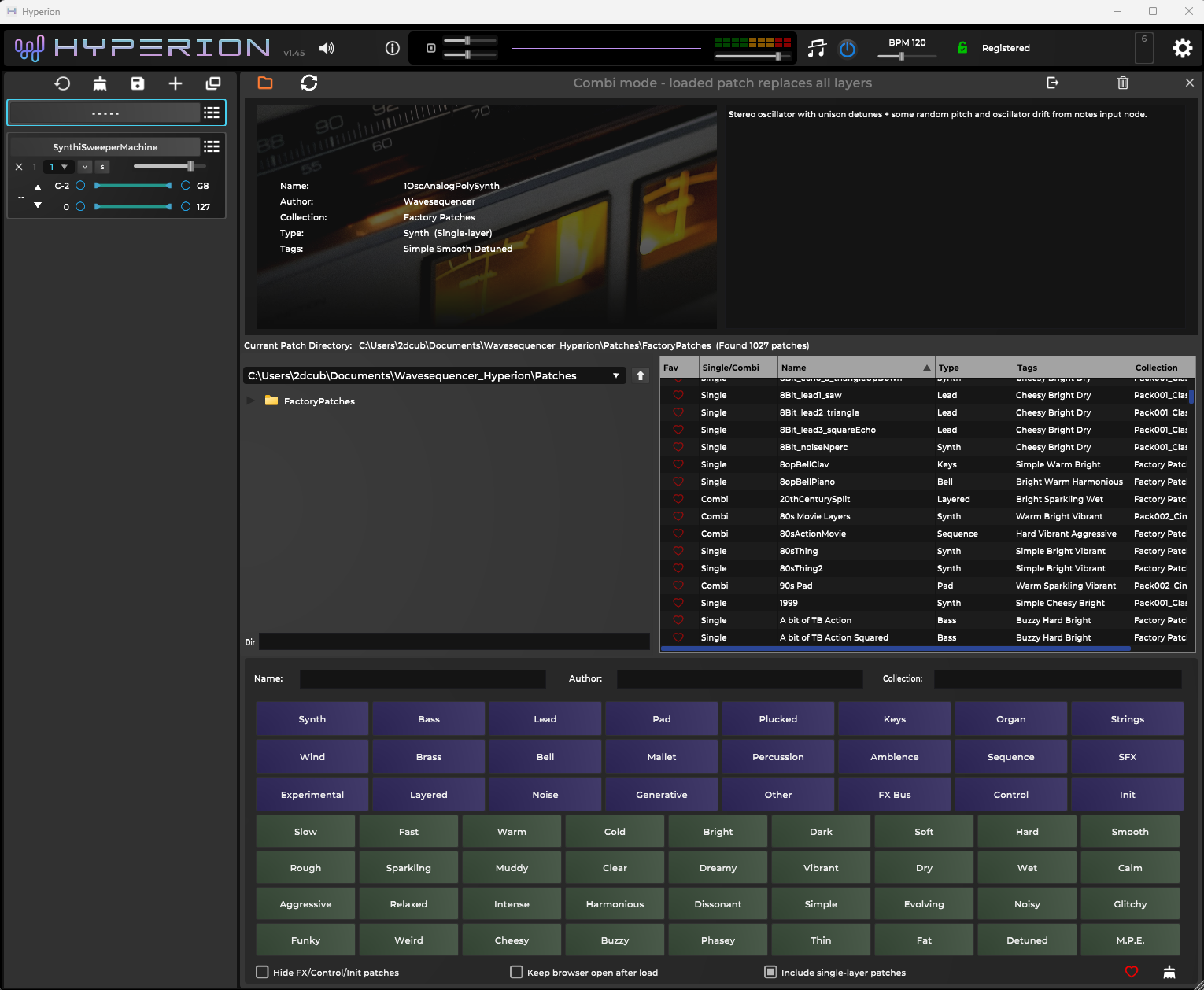Select the 20thCenturySplit patch

[925, 499]
